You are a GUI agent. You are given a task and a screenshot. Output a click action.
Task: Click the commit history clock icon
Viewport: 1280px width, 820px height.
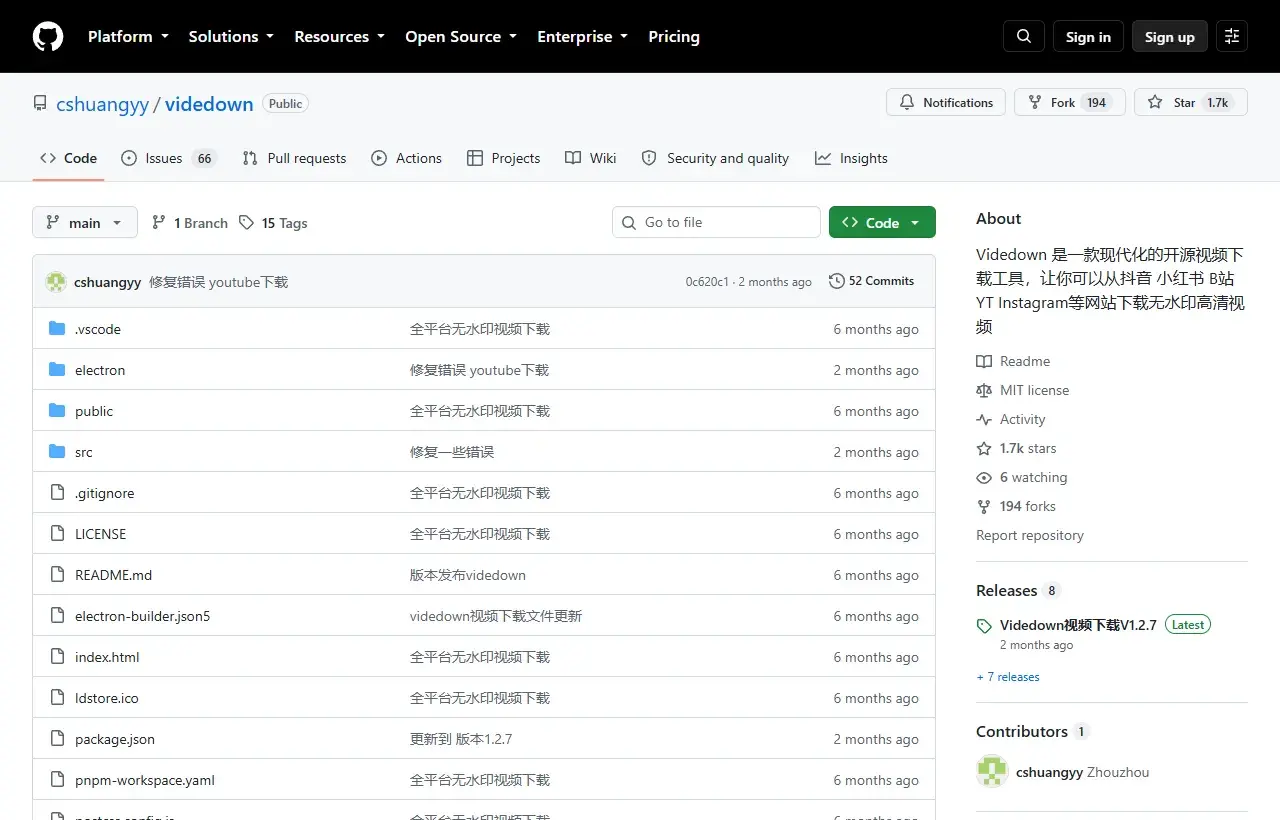837,281
